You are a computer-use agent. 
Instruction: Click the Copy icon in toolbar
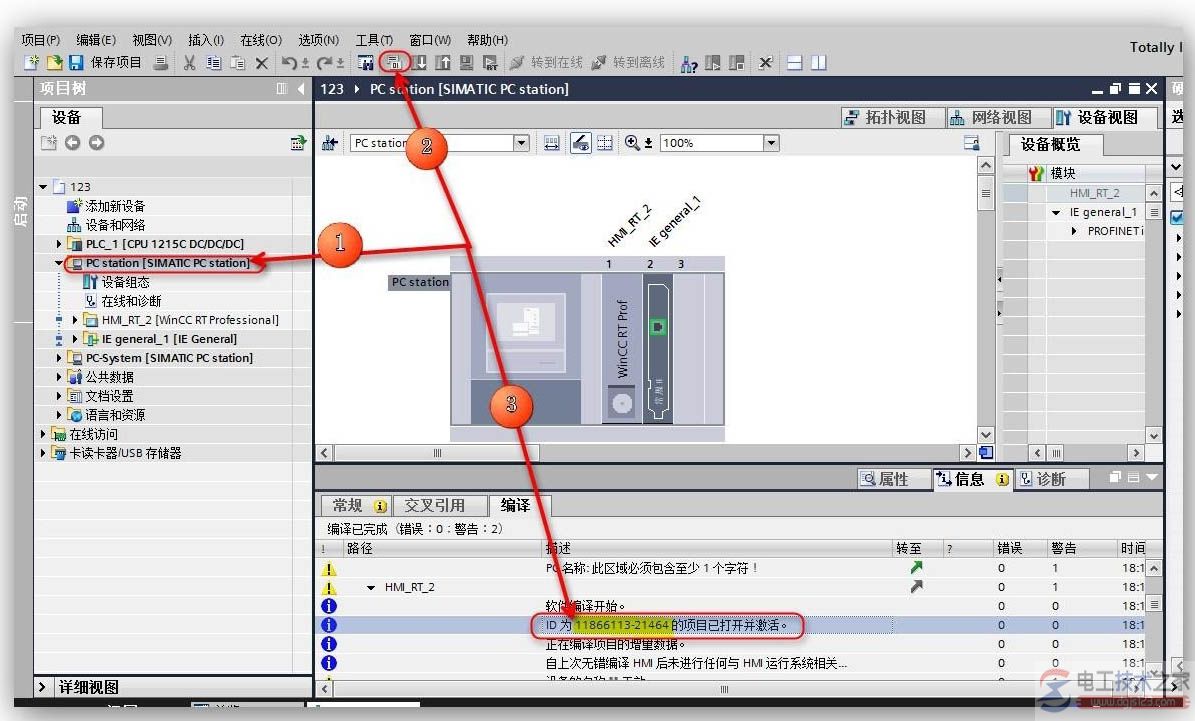213,63
